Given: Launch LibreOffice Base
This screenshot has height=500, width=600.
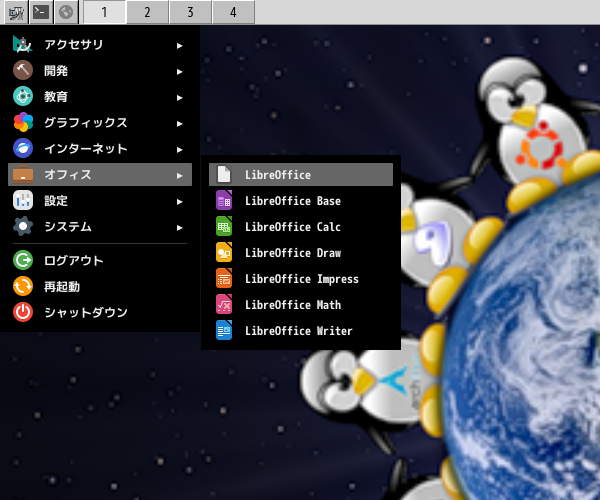Looking at the screenshot, I should point(301,200).
